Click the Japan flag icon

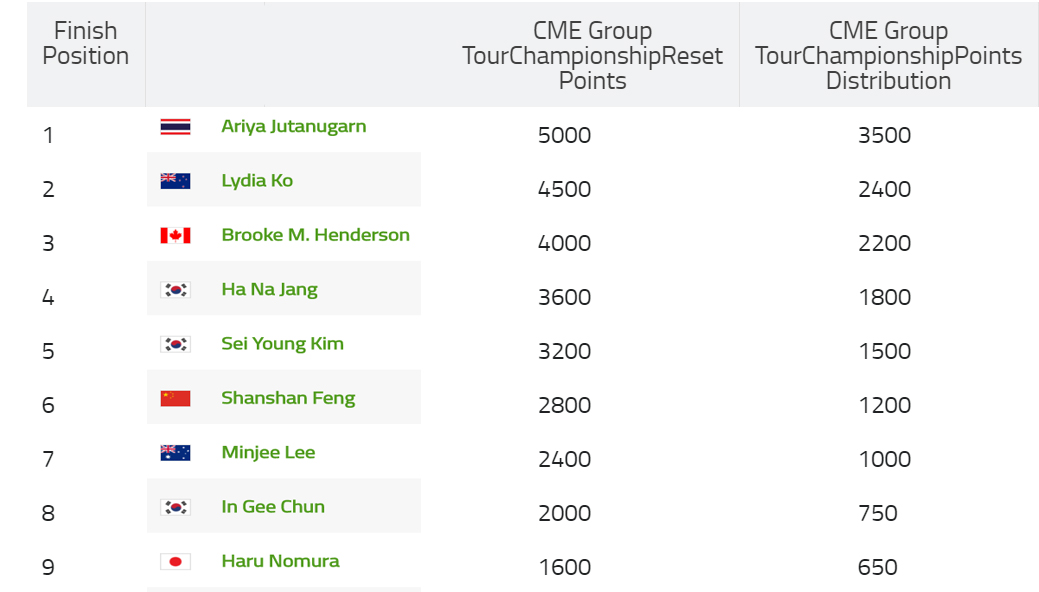click(176, 562)
